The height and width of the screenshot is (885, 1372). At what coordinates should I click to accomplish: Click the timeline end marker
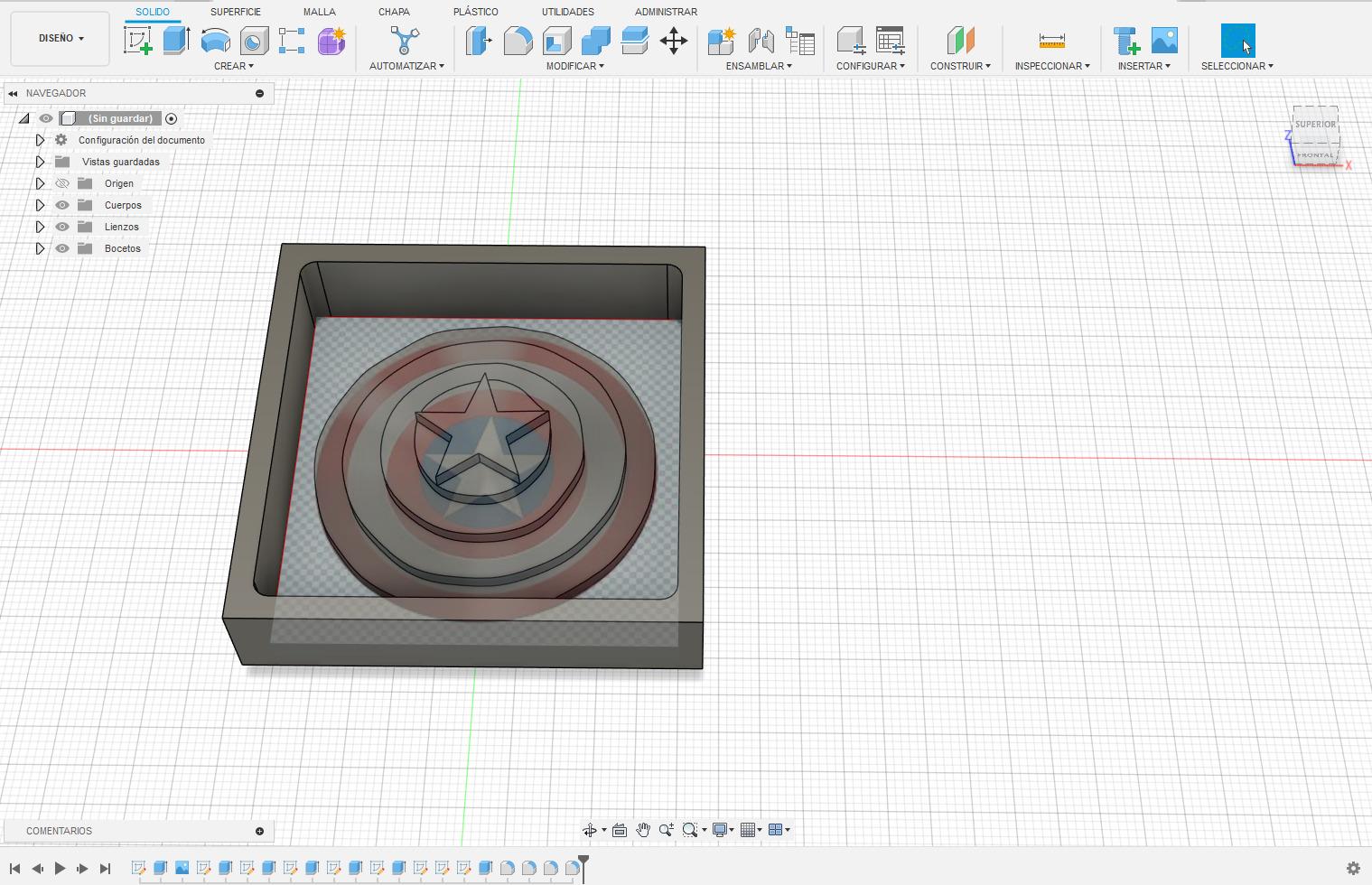(x=583, y=868)
